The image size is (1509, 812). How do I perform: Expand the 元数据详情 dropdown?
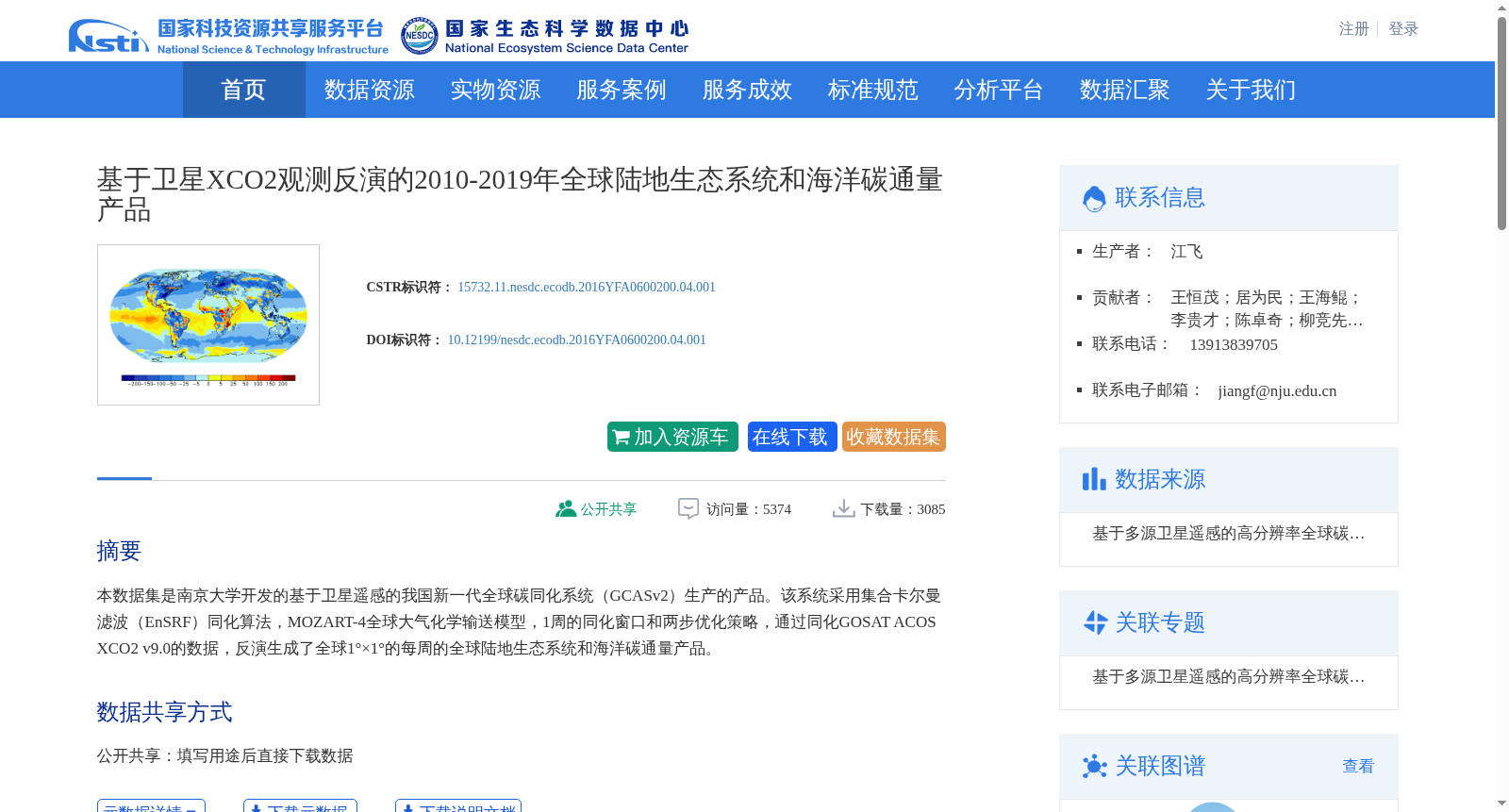coord(151,806)
